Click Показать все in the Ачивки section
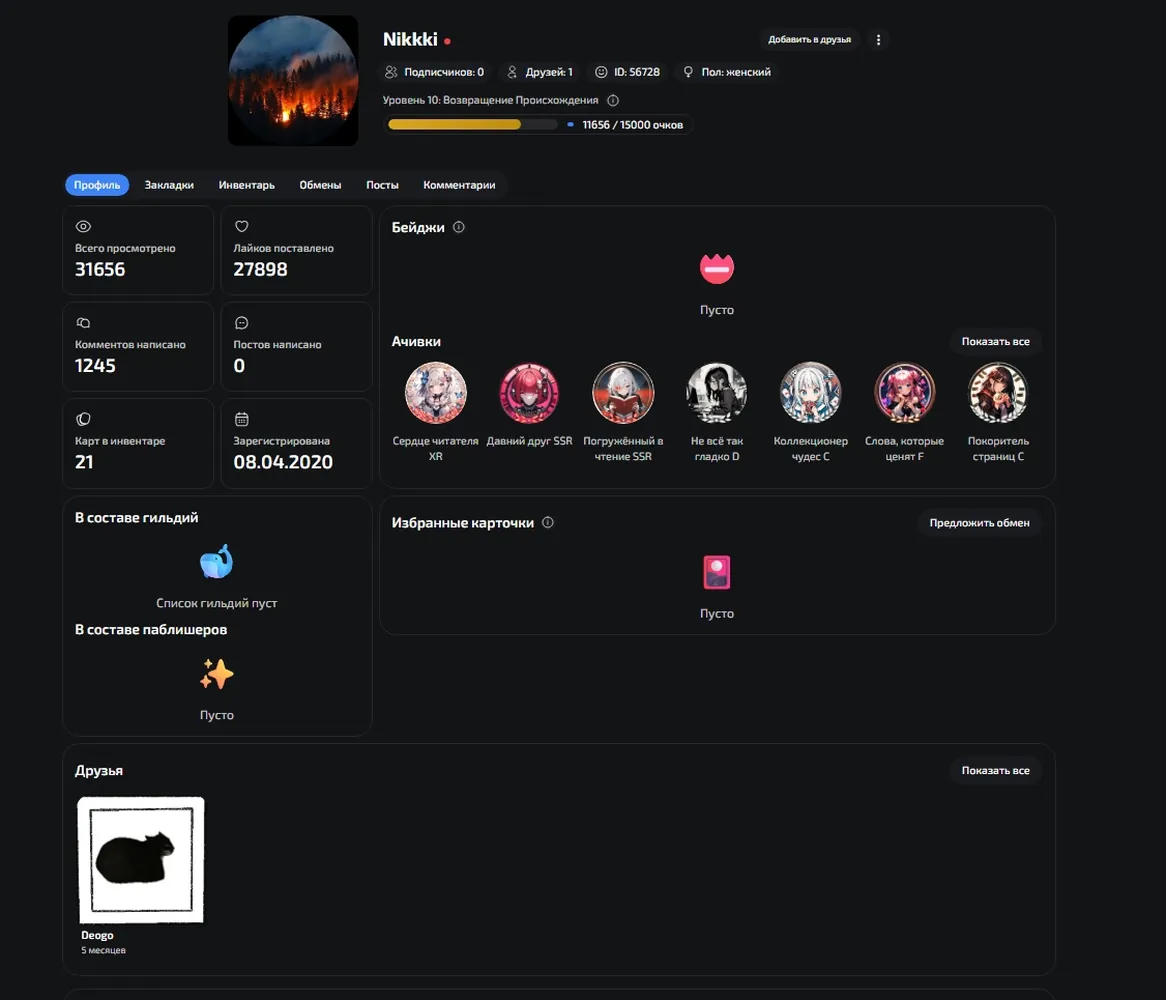Viewport: 1166px width, 1000px height. [x=995, y=341]
